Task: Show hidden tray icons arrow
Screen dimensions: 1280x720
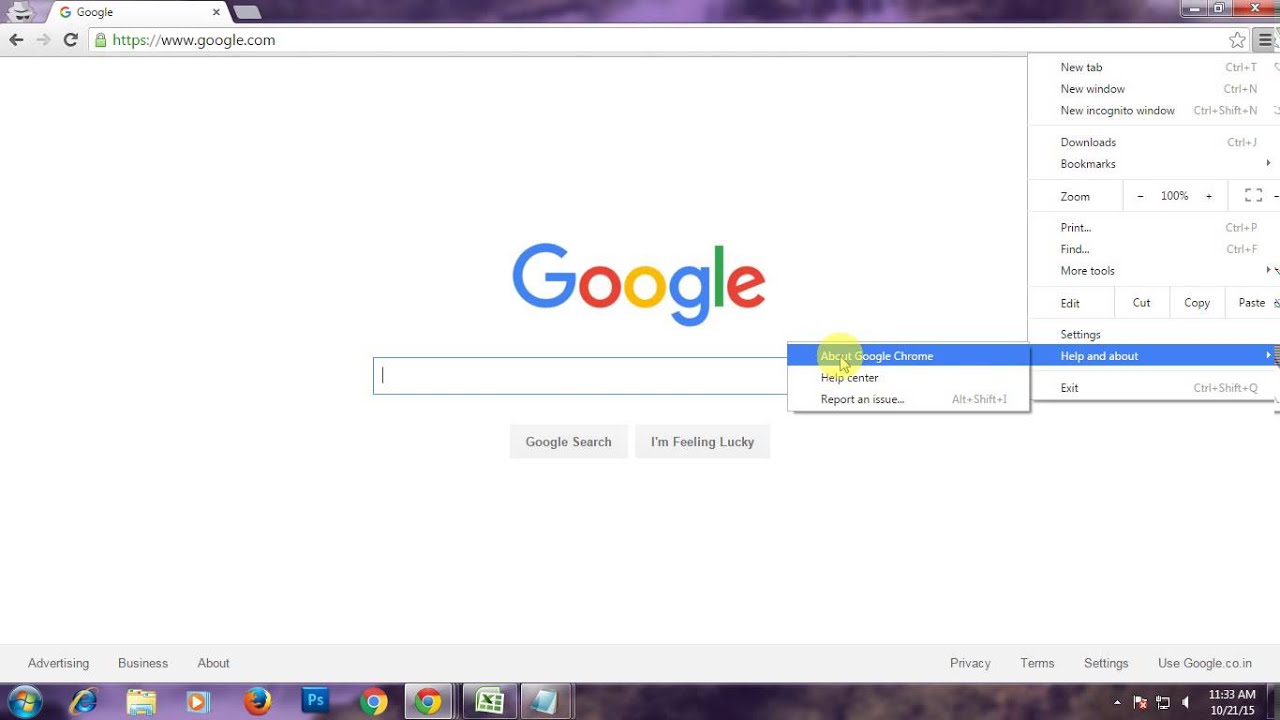Action: pyautogui.click(x=1116, y=702)
